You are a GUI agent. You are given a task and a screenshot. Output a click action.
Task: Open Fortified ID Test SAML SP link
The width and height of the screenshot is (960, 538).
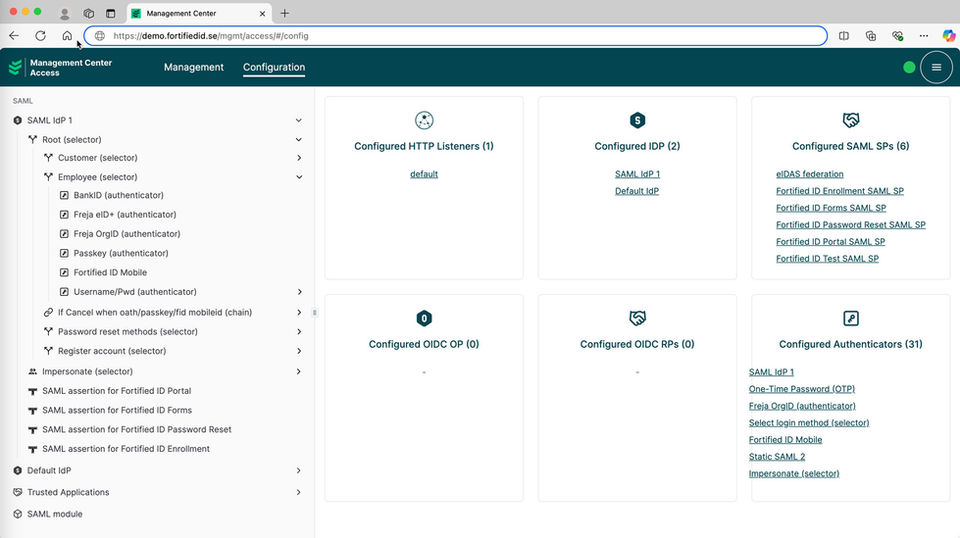tap(827, 259)
